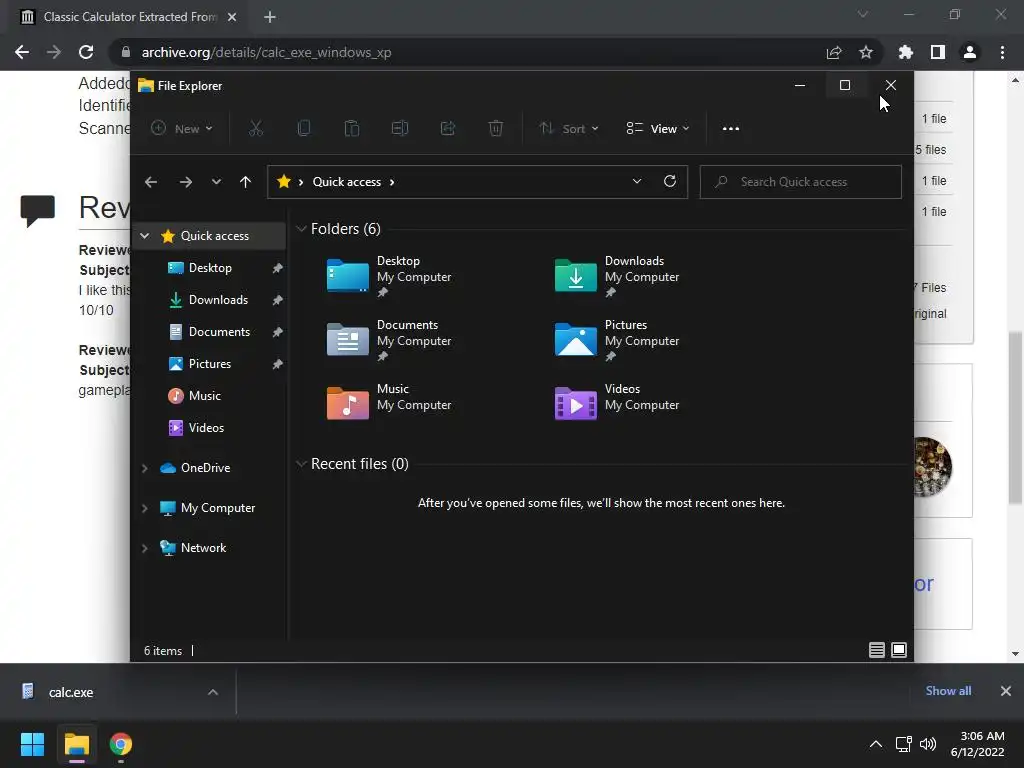Image resolution: width=1024 pixels, height=768 pixels.
Task: Collapse the Folders (6) group
Action: [x=301, y=229]
